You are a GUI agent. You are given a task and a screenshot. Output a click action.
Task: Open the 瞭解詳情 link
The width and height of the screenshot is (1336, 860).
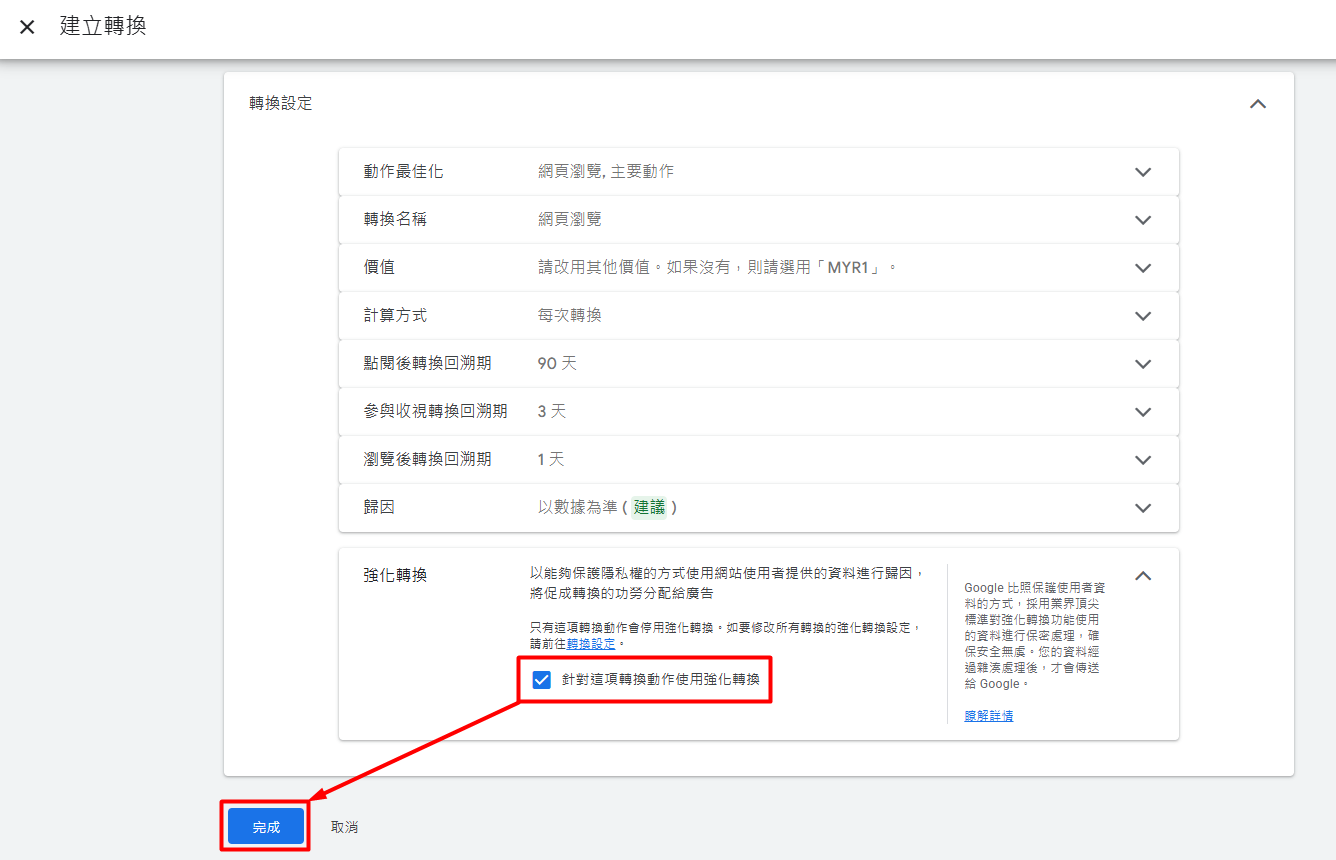coord(988,716)
